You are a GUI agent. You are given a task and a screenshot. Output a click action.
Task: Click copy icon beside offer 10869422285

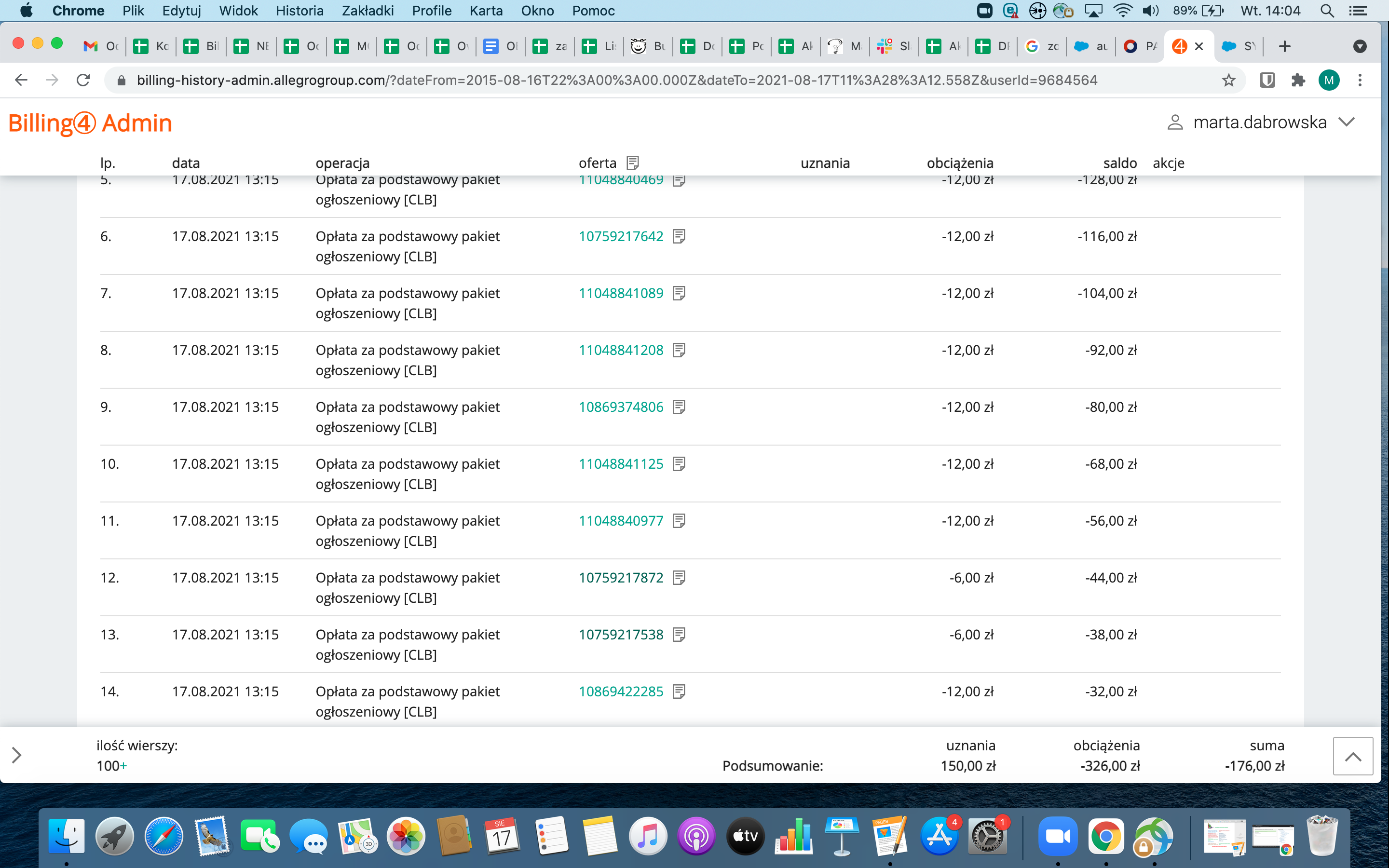coord(679,692)
